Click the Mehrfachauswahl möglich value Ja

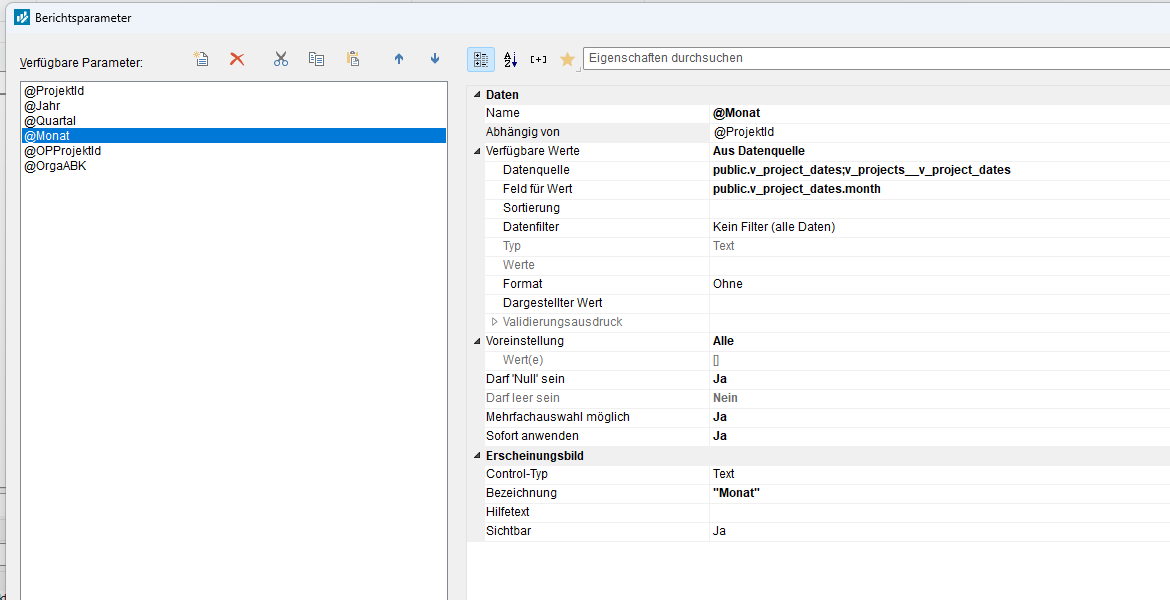(x=720, y=417)
